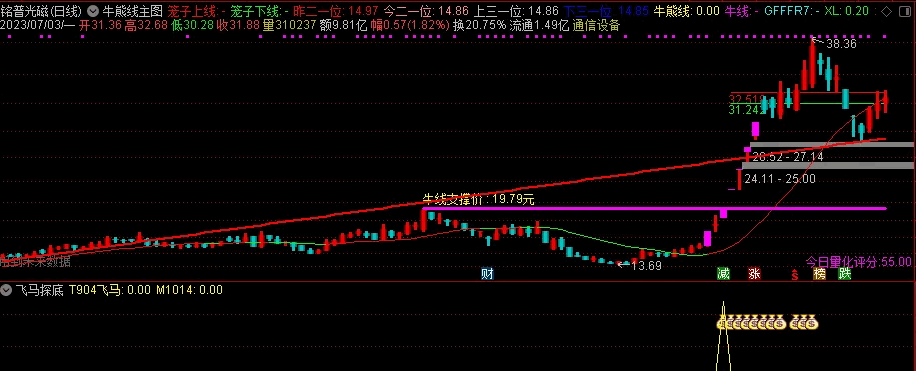Click the 今日量化评分:55.00 score
The width and height of the screenshot is (916, 371).
pyautogui.click(x=858, y=261)
